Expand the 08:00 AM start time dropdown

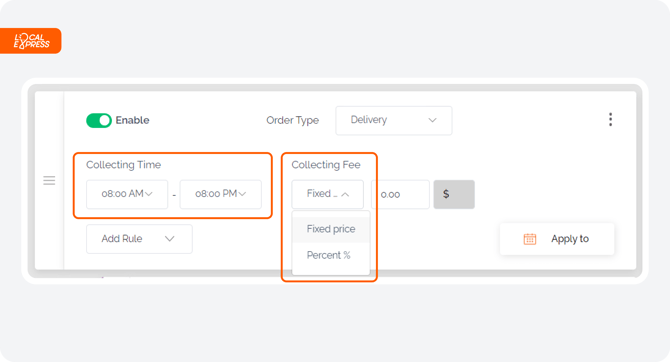pyautogui.click(x=127, y=194)
